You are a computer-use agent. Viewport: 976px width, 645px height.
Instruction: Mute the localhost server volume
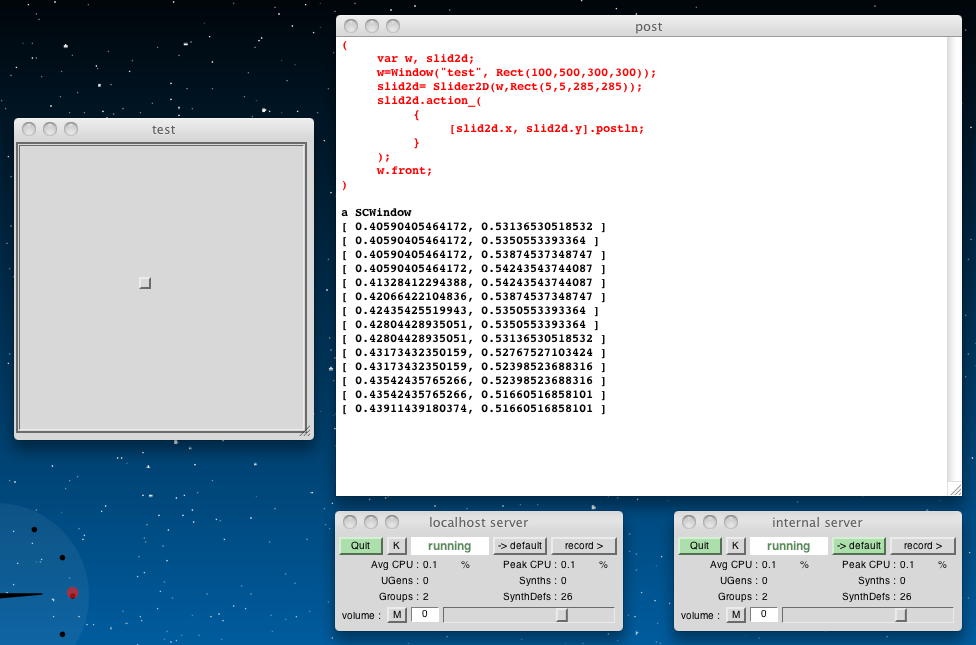pyautogui.click(x=397, y=614)
